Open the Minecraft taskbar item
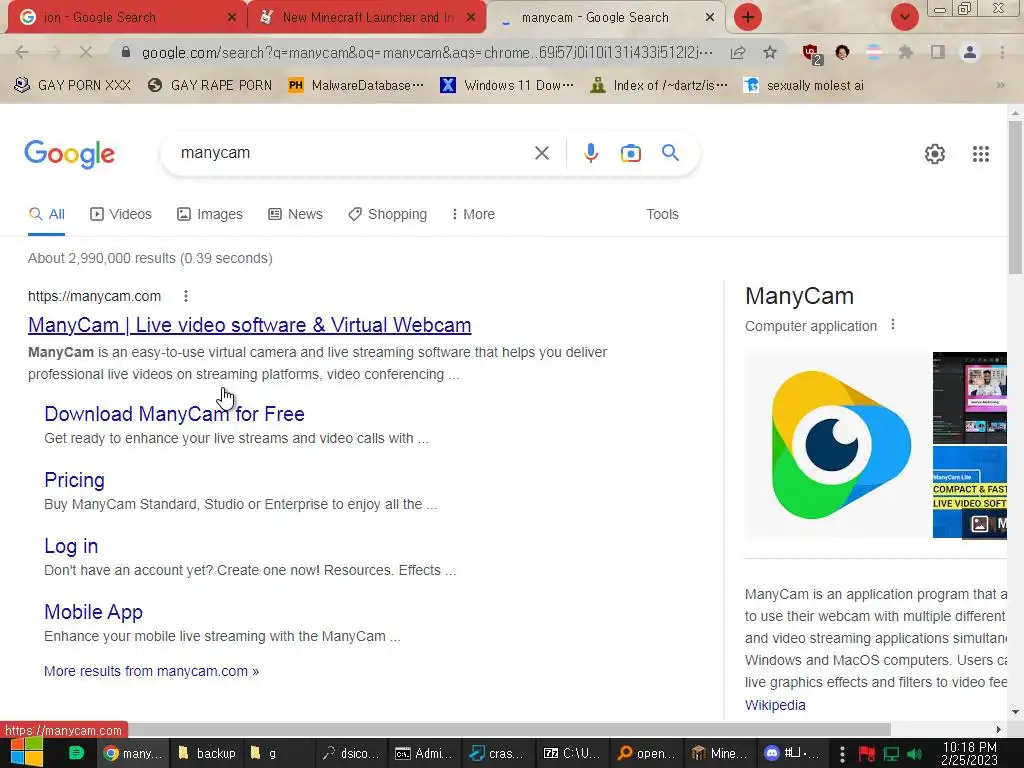 [720, 753]
